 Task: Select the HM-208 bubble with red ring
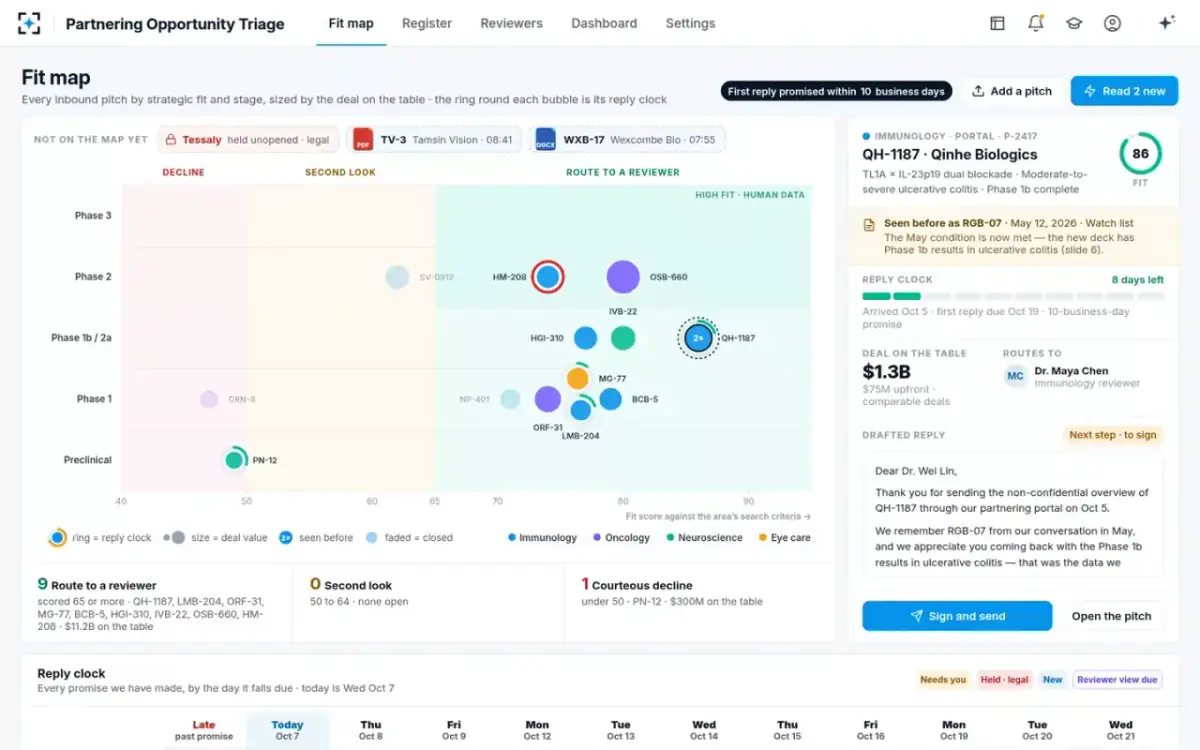coord(547,277)
